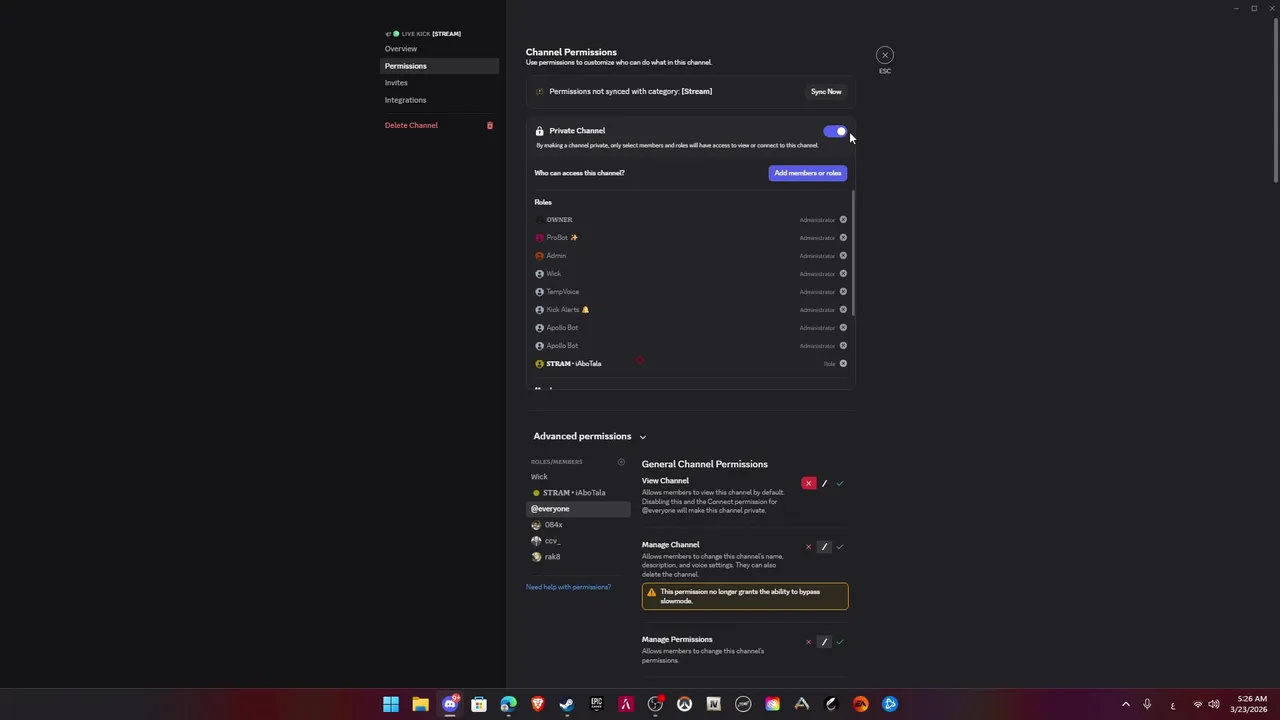
Task: Set Manage Channel permission to neutral
Action: (x=824, y=547)
